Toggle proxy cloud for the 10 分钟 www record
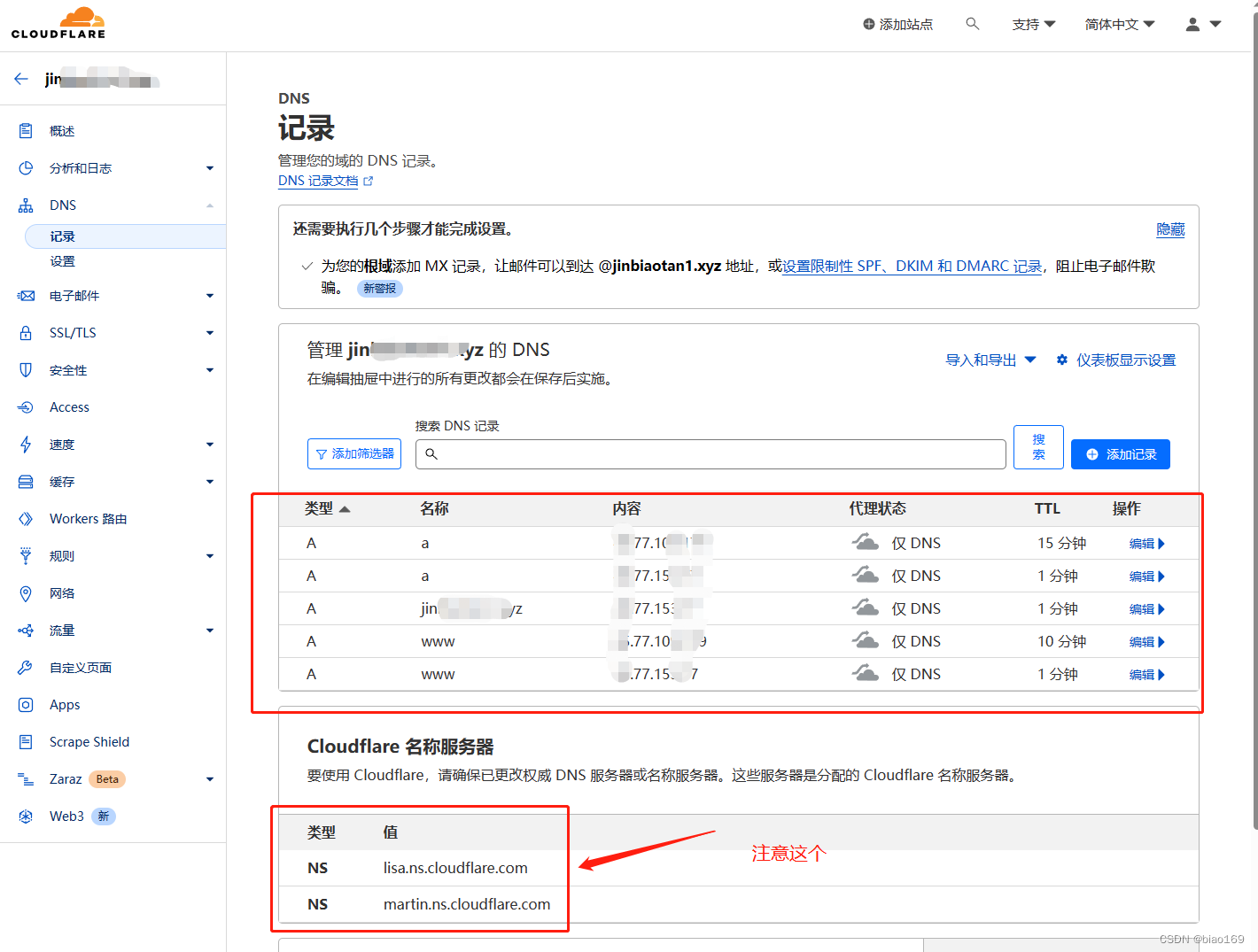The image size is (1258, 952). pyautogui.click(x=865, y=640)
